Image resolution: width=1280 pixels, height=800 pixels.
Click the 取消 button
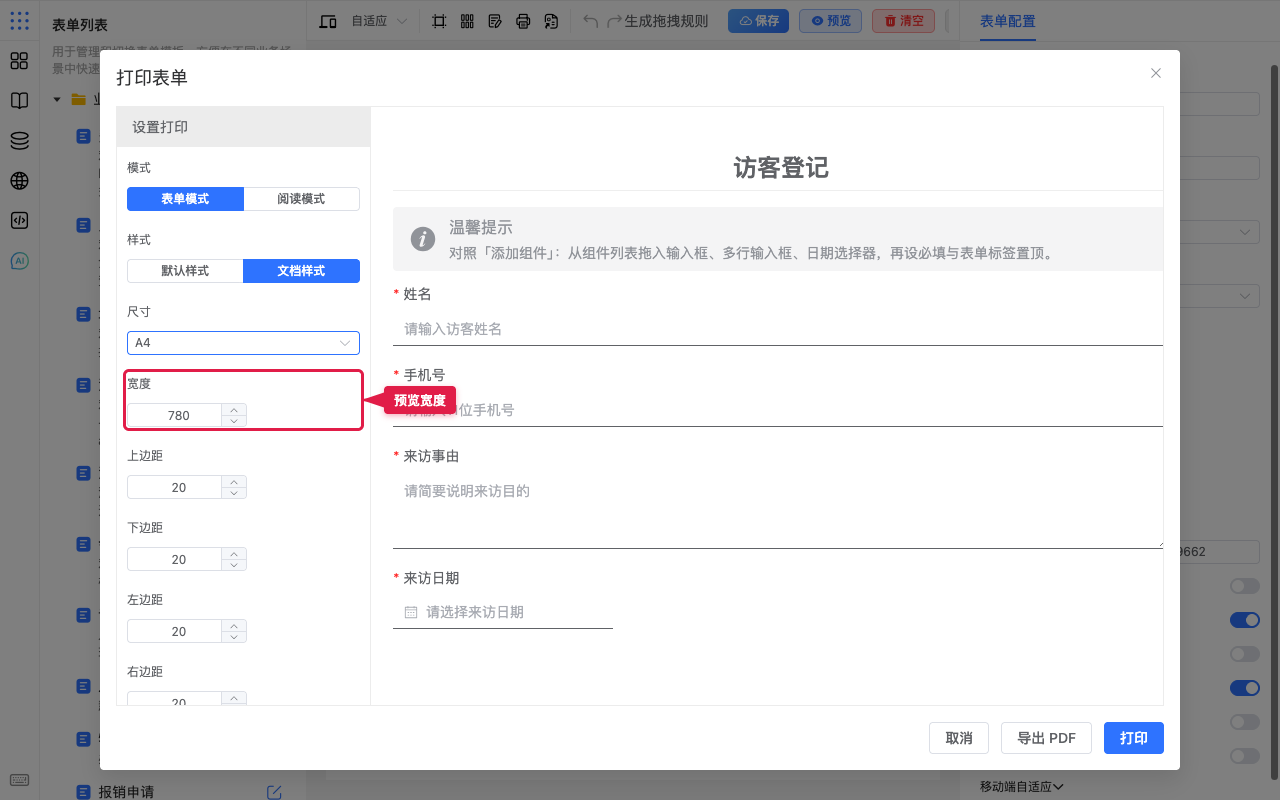[958, 738]
